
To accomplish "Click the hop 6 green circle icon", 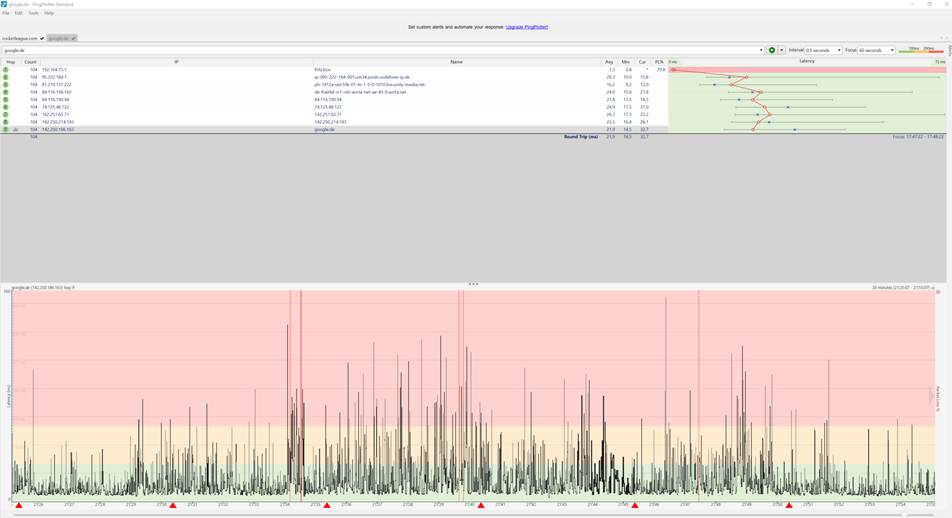I will (5, 107).
